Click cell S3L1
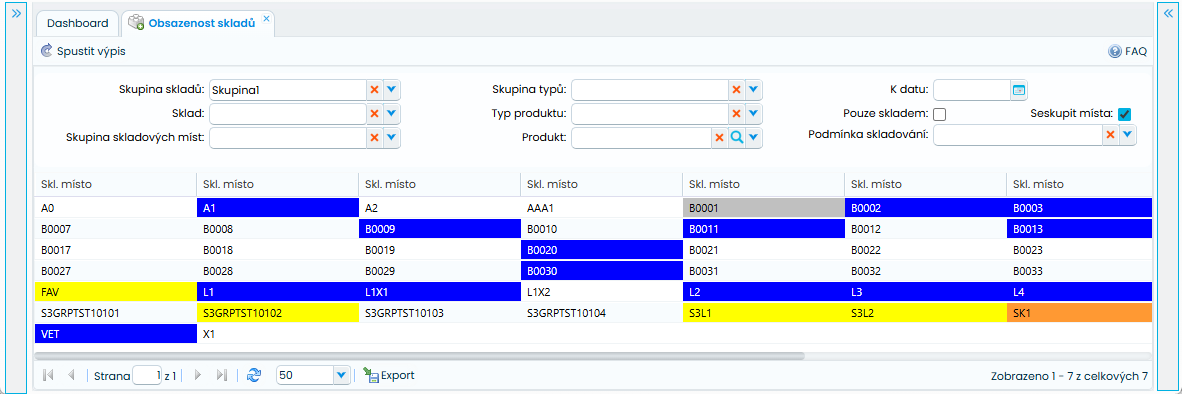This screenshot has height=394, width=1182. click(x=763, y=313)
